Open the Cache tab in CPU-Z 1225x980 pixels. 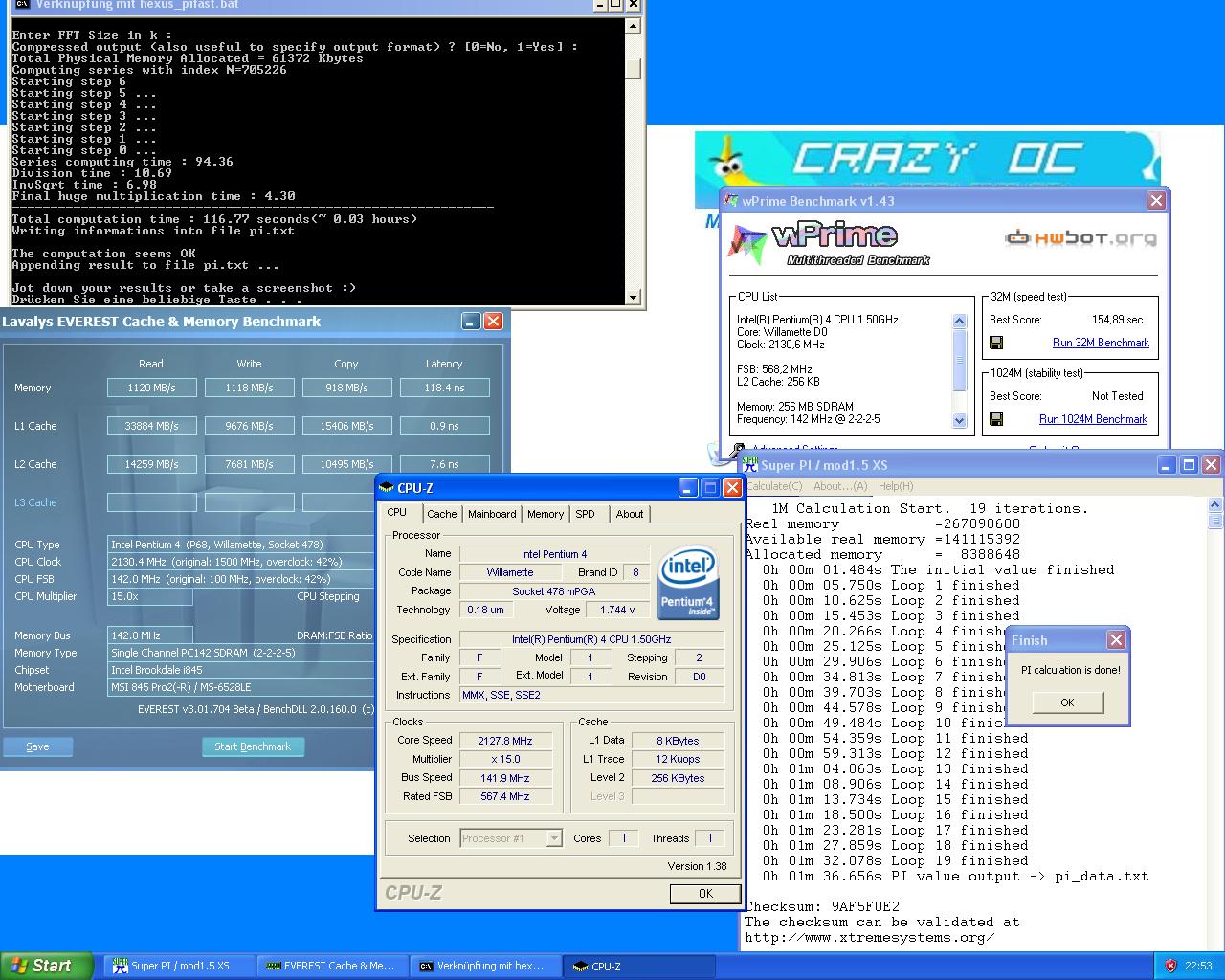pos(441,514)
